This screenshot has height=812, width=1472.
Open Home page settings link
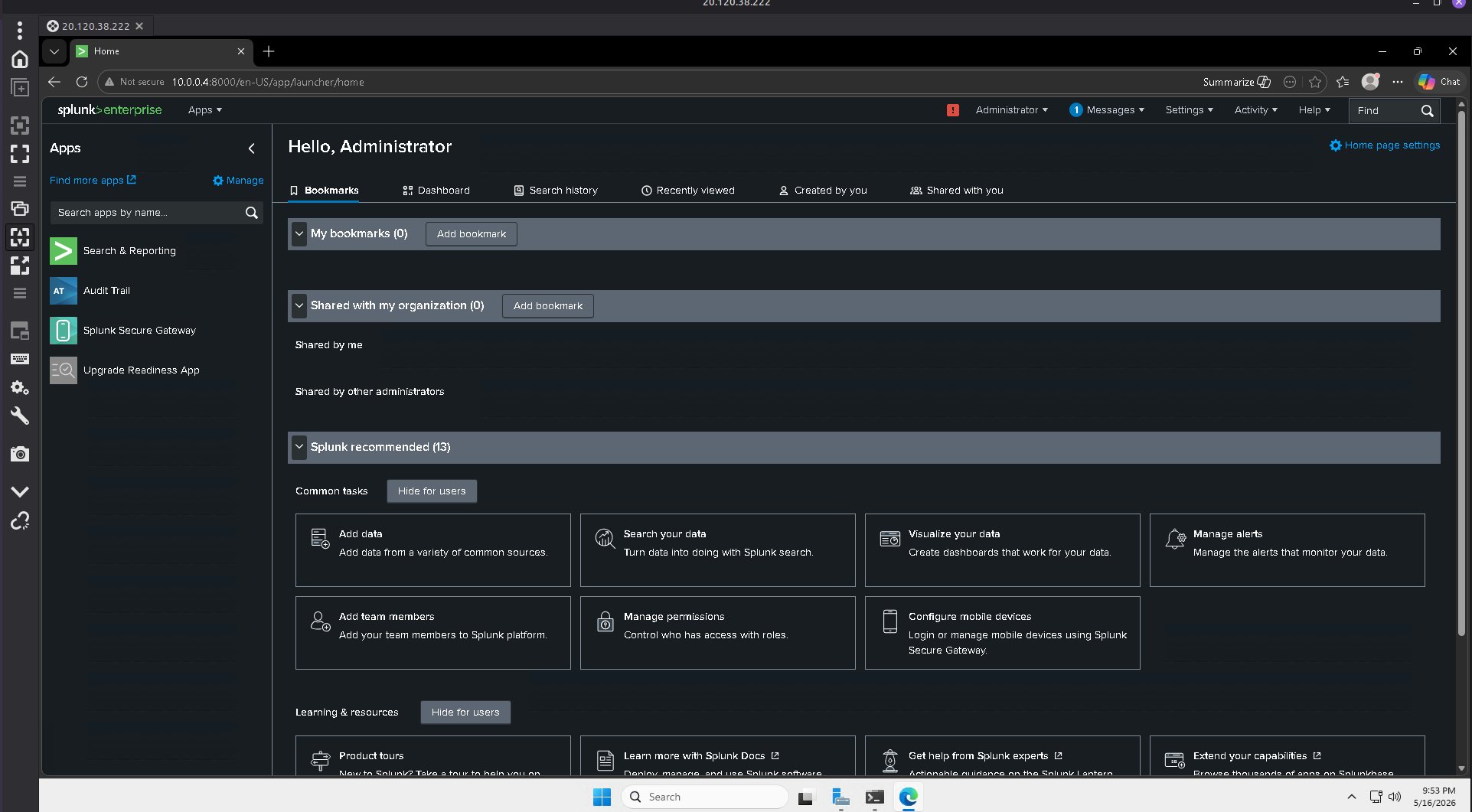click(1384, 145)
